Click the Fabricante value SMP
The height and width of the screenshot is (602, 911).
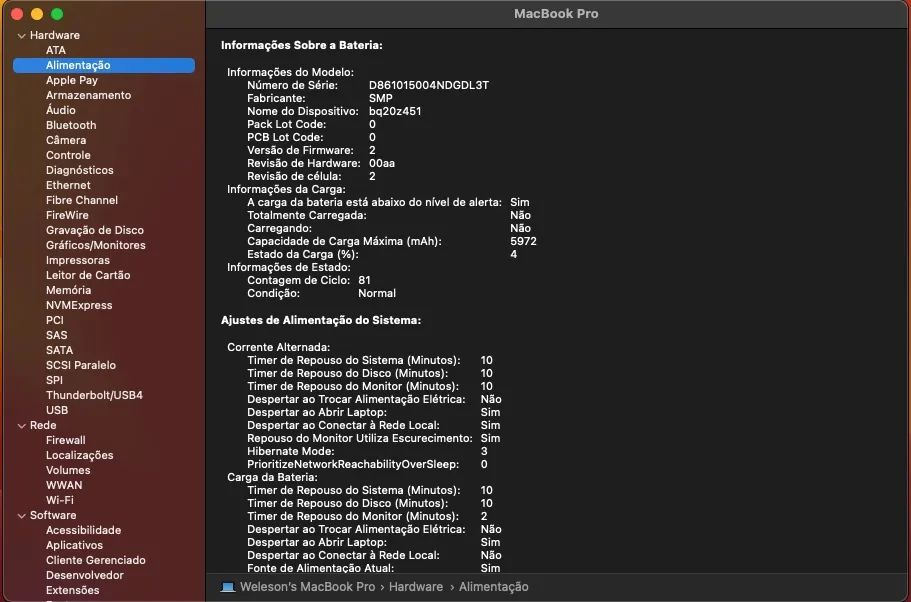(x=381, y=98)
